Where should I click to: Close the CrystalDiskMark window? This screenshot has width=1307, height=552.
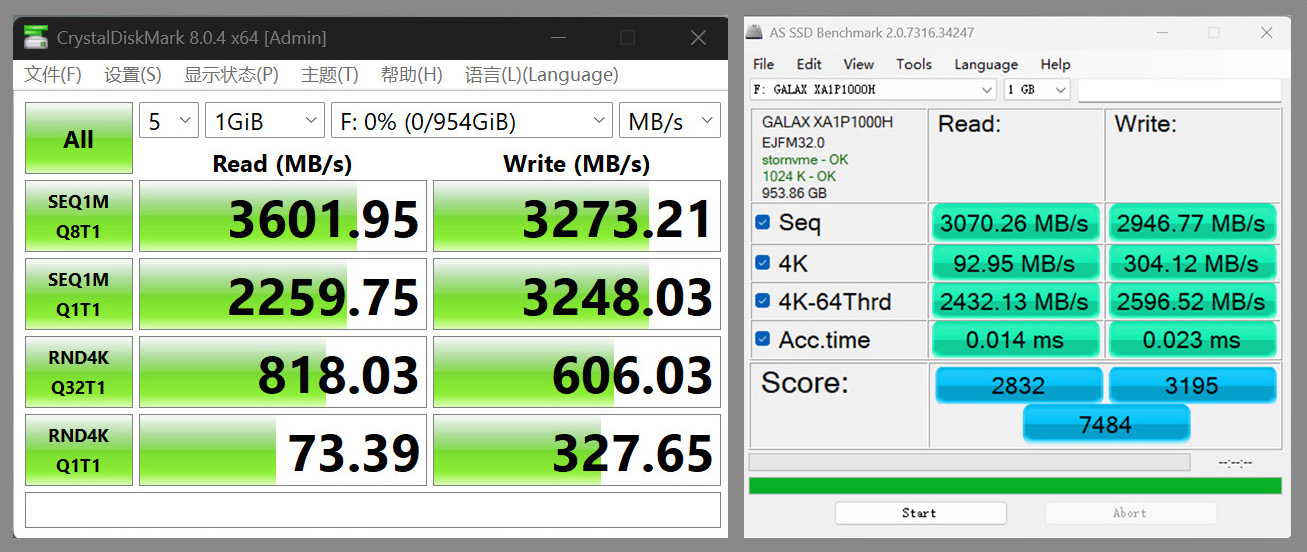698,38
